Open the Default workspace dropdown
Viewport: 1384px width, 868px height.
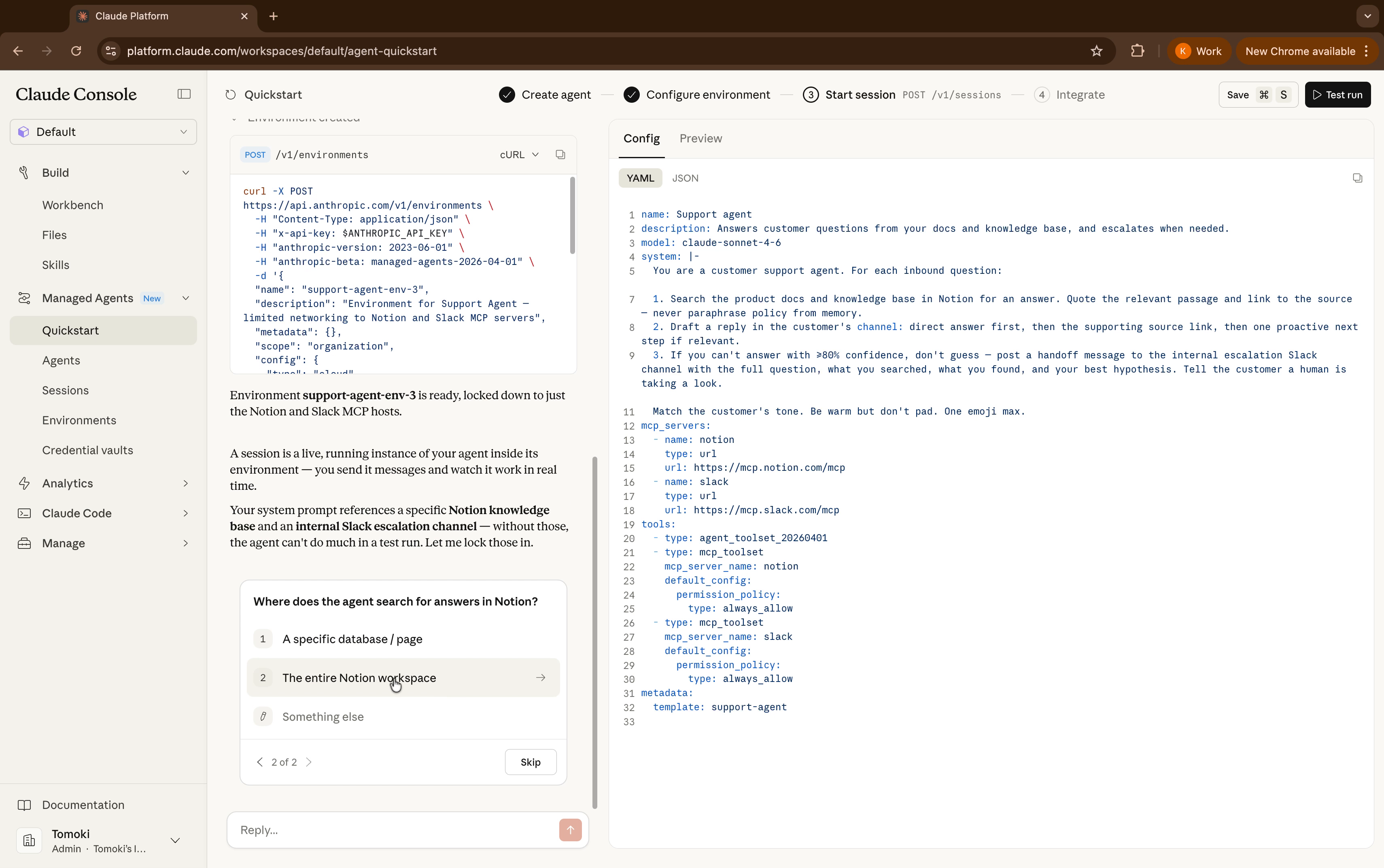[103, 132]
